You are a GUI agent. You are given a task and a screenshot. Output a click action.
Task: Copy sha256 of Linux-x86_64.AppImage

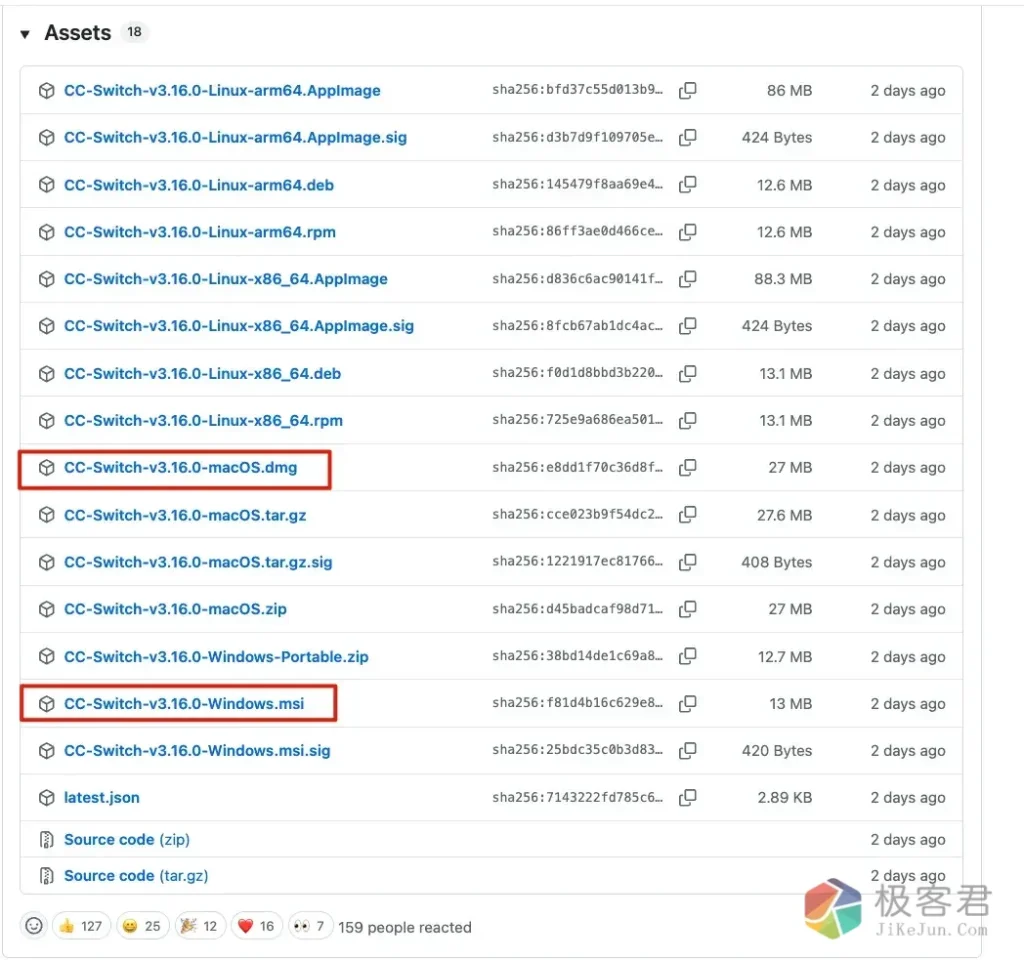tap(688, 279)
